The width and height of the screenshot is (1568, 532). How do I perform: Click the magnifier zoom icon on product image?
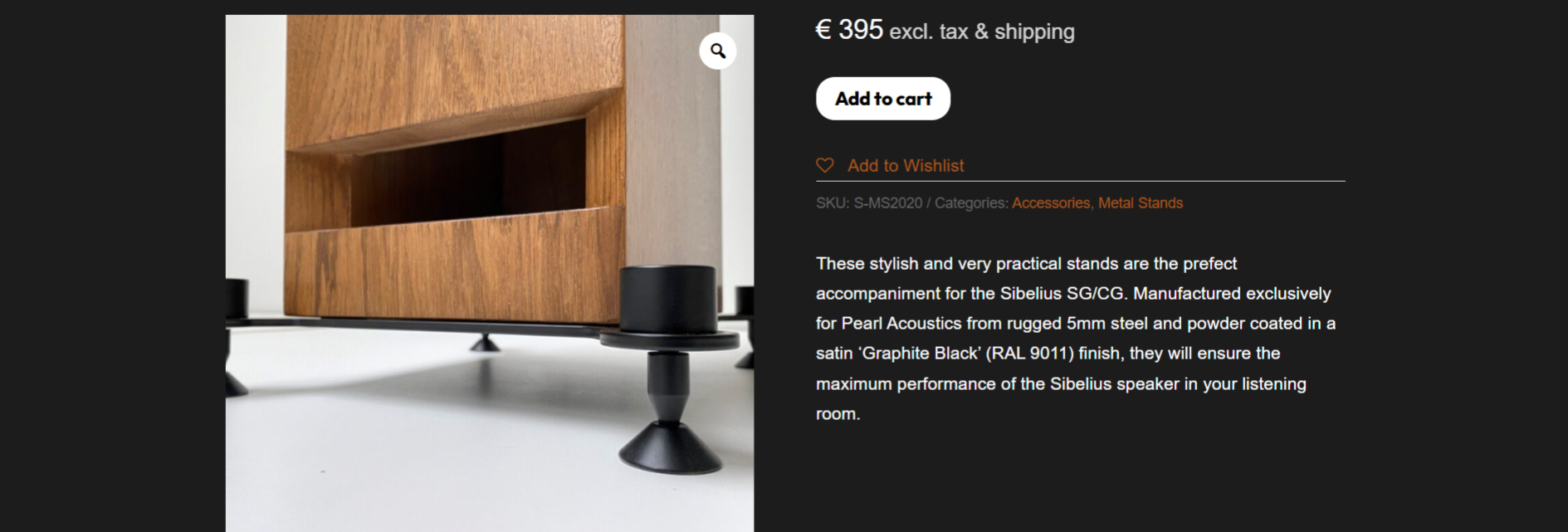tap(718, 51)
